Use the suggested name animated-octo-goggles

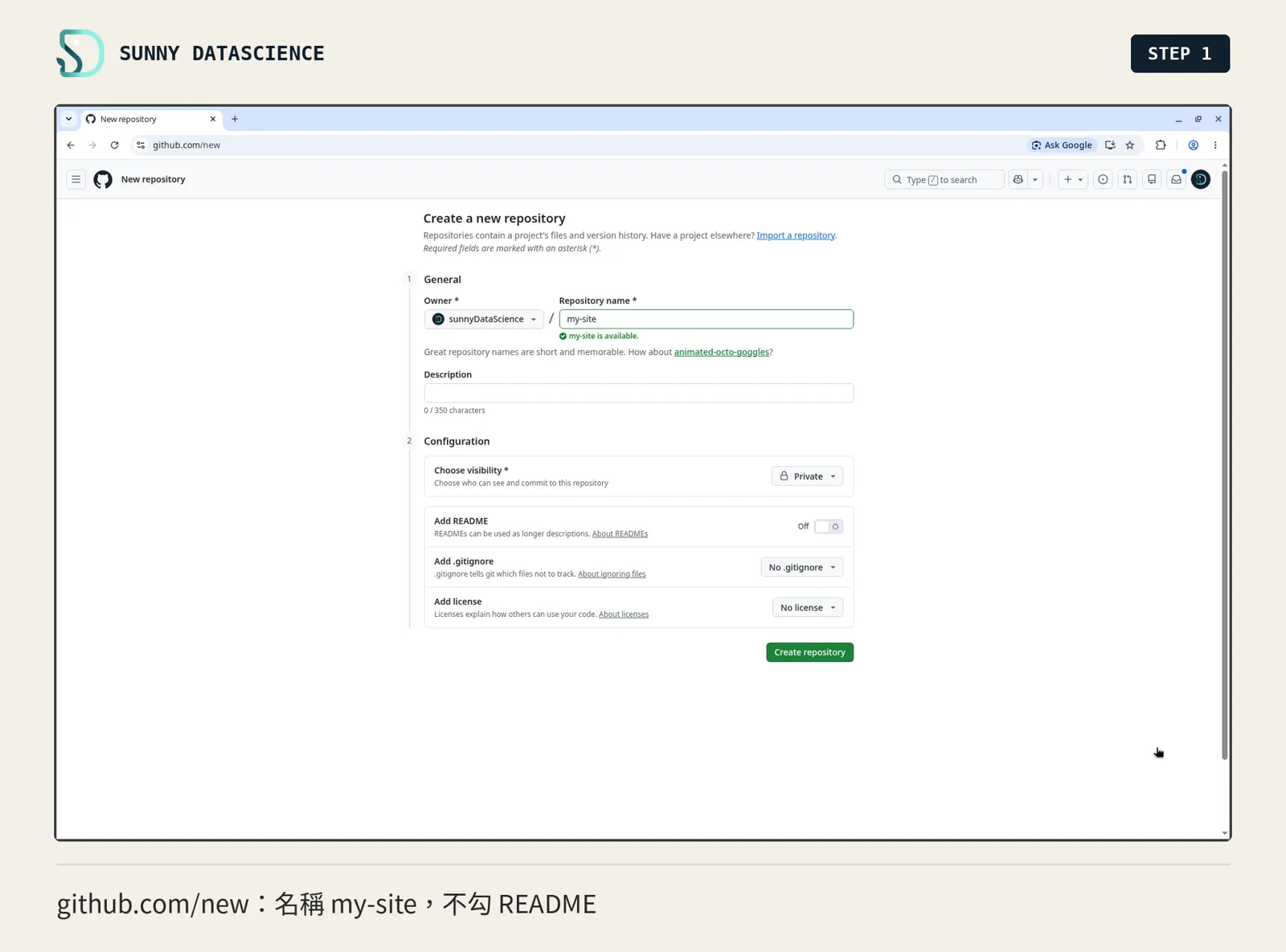721,352
